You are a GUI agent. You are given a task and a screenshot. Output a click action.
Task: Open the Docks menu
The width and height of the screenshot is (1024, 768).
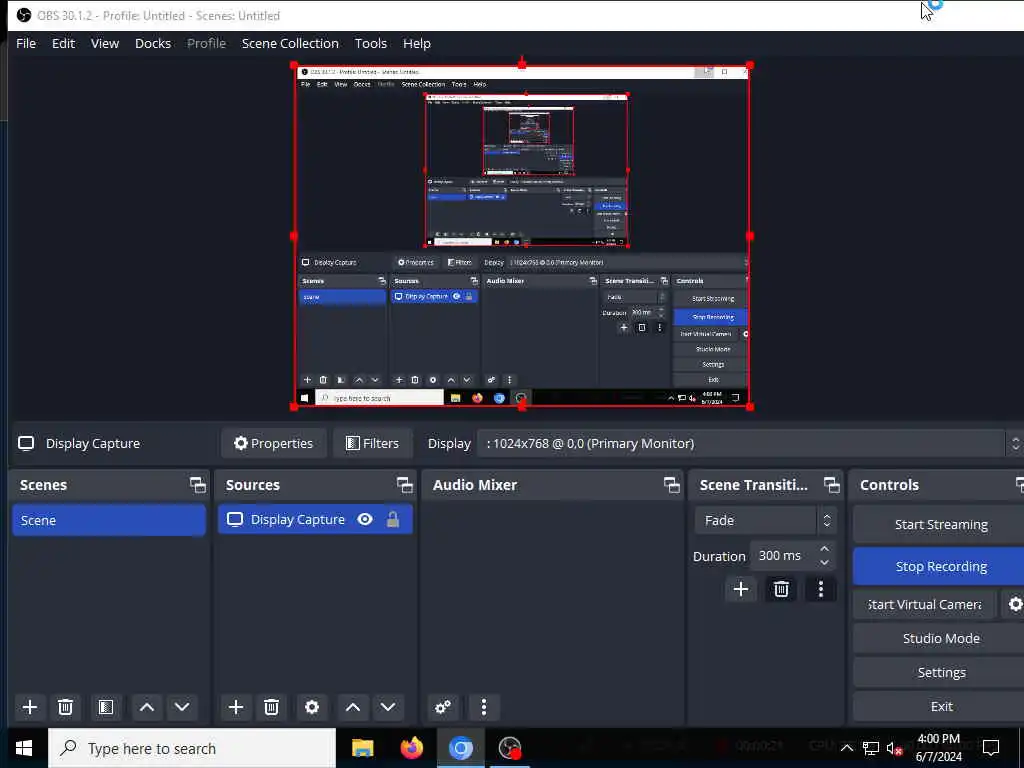(153, 43)
